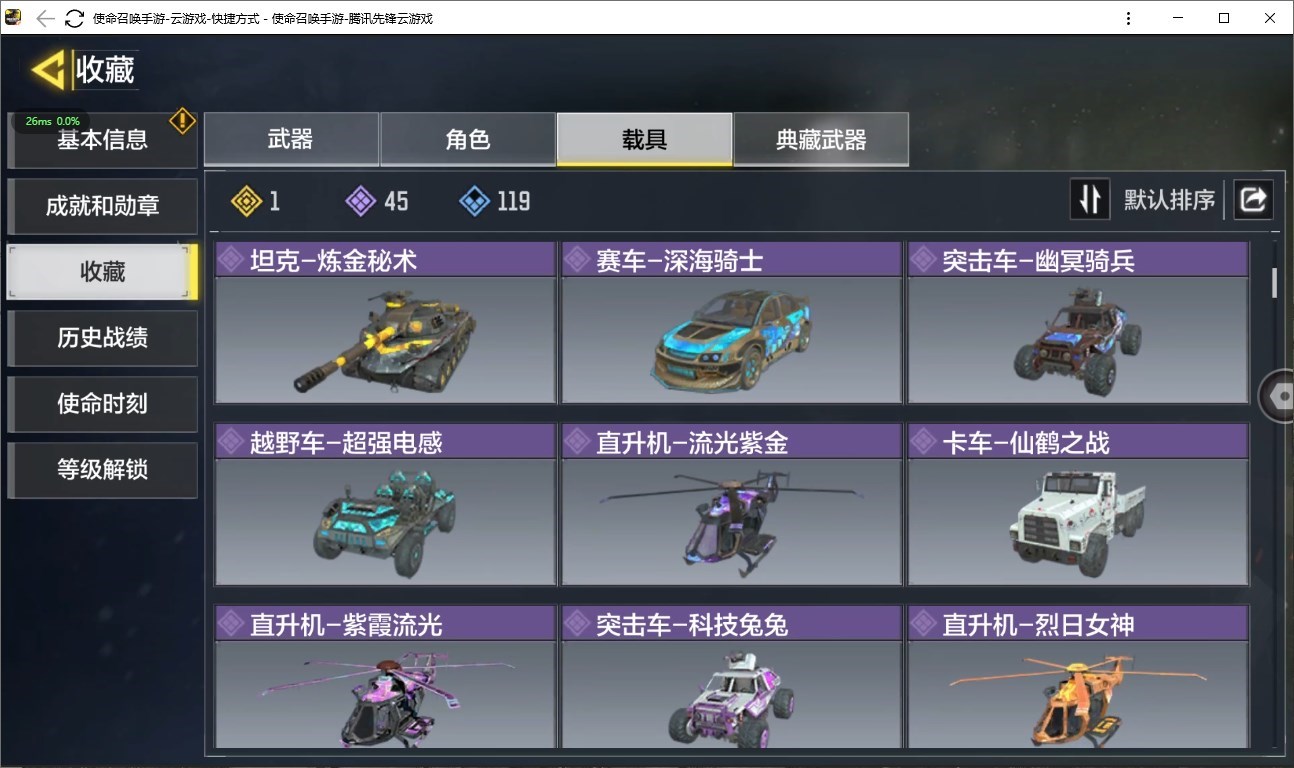1294x768 pixels.
Task: Click the yellow warning badge on 基本信息
Action: pos(182,121)
